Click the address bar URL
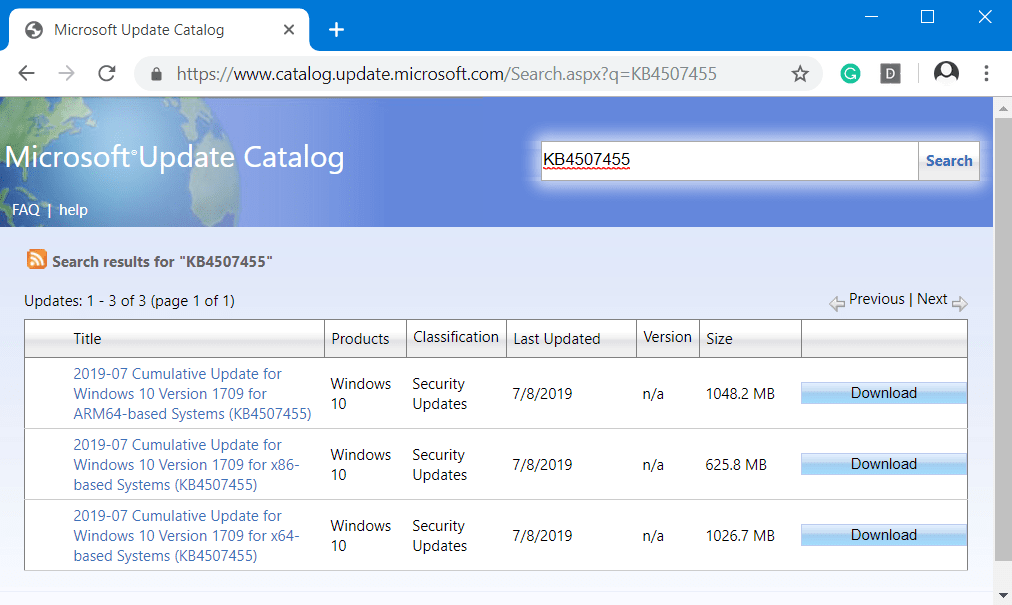The height and width of the screenshot is (605, 1012). (447, 74)
